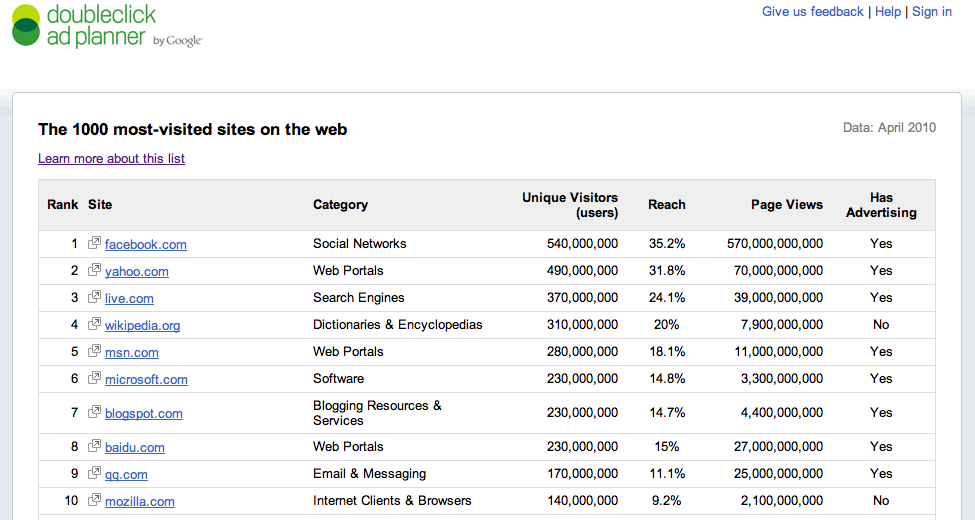This screenshot has height=520, width=975.
Task: Select the Blogging Resources & Services cell
Action: click(377, 413)
